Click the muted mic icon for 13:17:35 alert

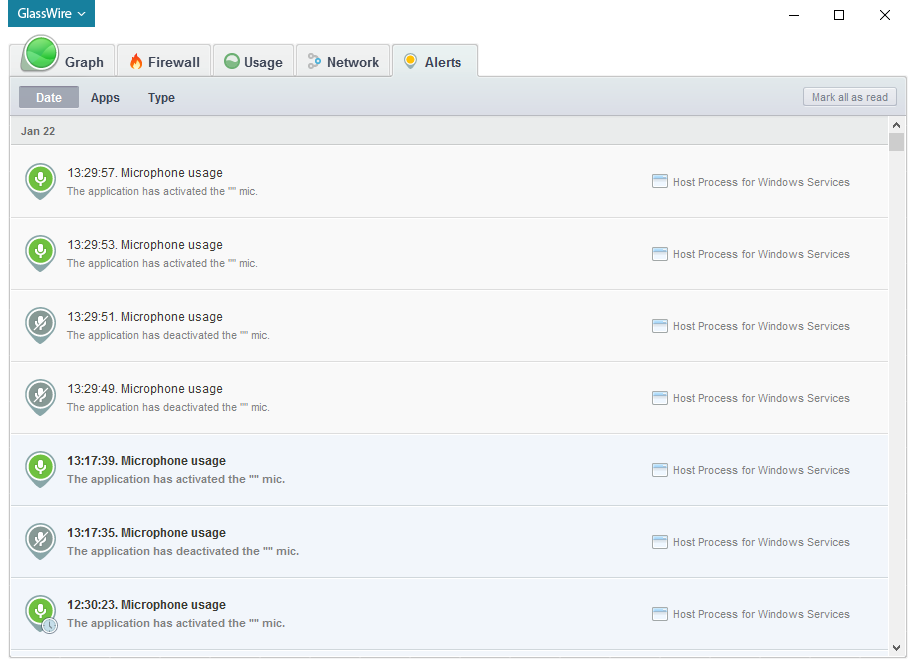[40, 540]
